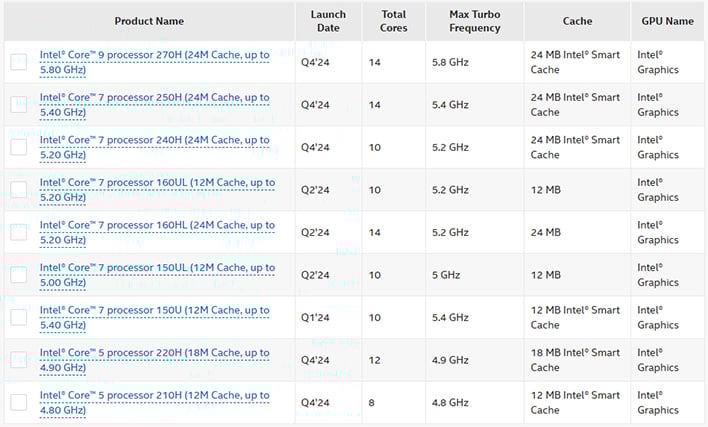Viewport: 708px width, 427px height.
Task: Open the Intel Core 9 processor 270H link
Action: tap(154, 62)
